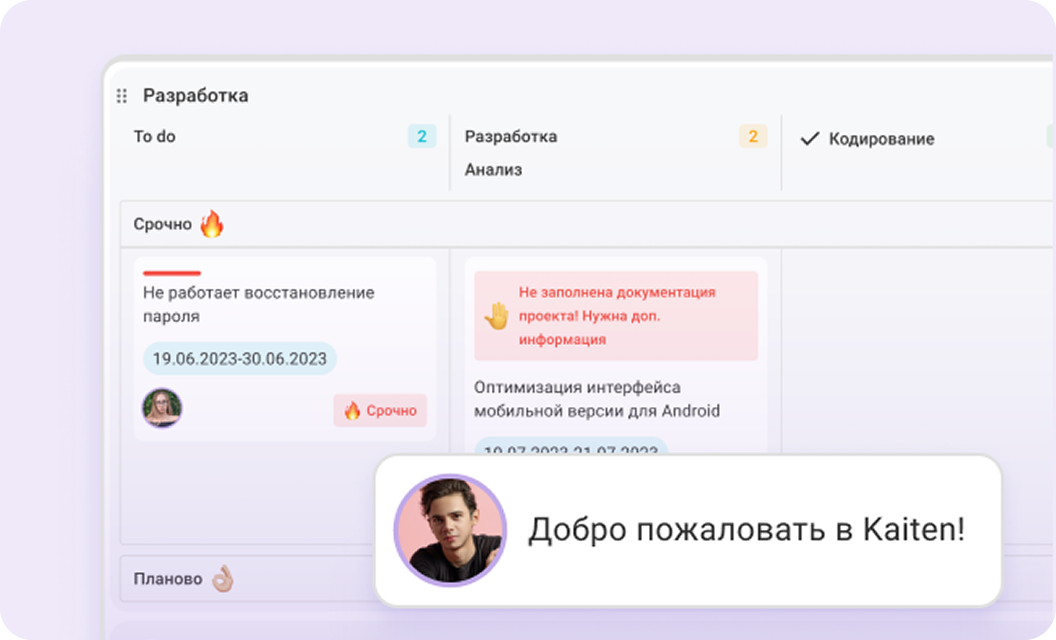Screen dimensions: 1056x640
Task: Click the raised hand blocker icon
Action: (497, 316)
